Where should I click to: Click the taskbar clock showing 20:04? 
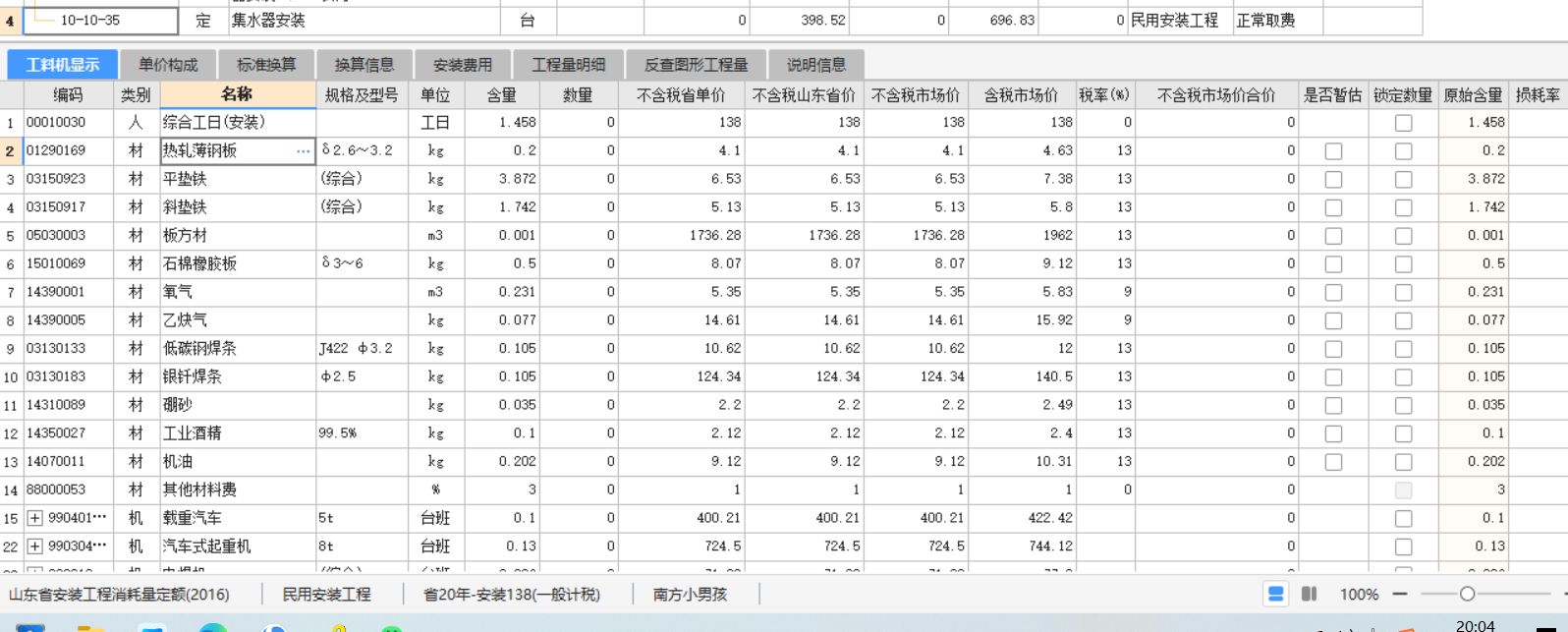coord(1475,625)
